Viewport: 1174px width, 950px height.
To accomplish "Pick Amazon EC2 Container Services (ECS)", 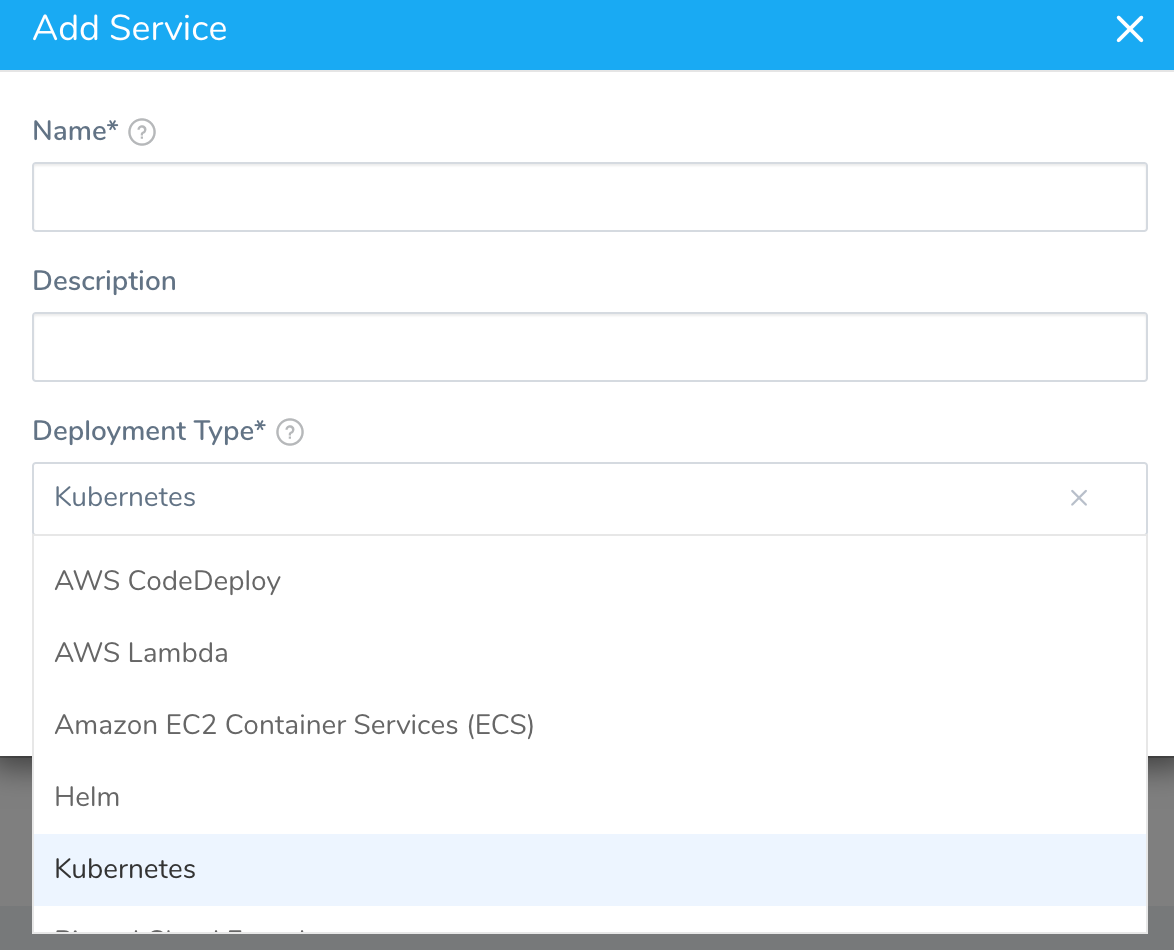I will coord(589,725).
